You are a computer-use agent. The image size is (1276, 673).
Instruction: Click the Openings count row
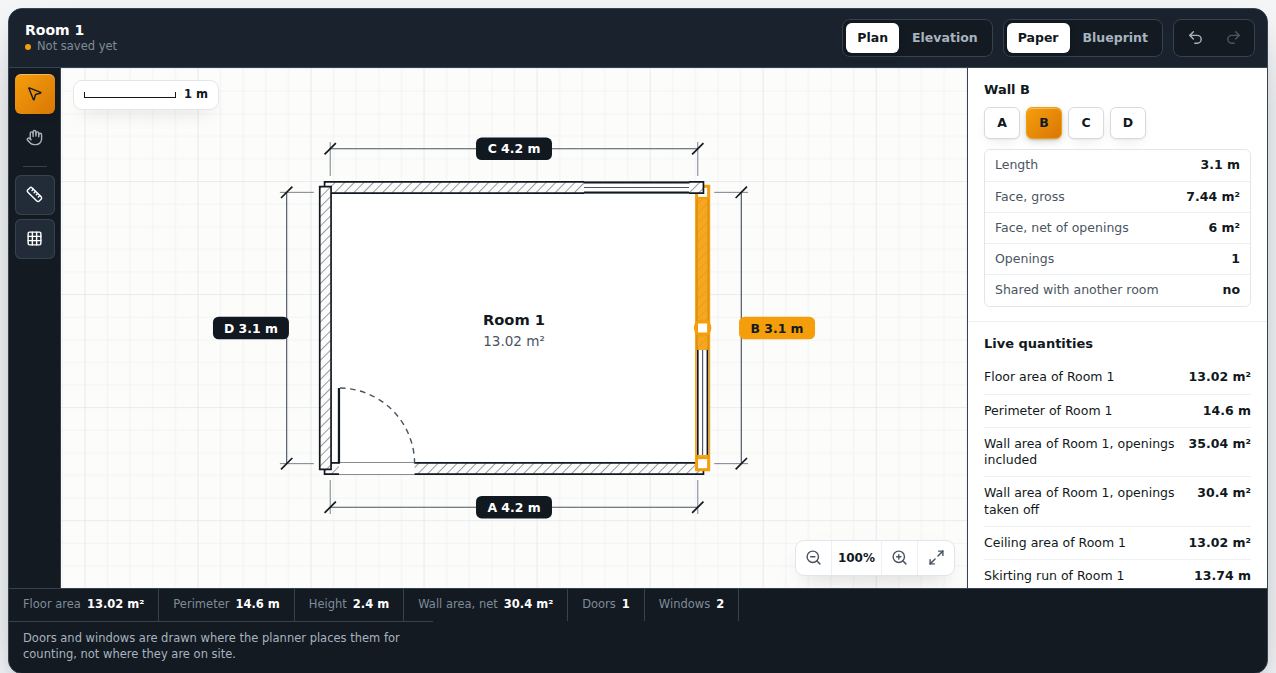(1117, 259)
